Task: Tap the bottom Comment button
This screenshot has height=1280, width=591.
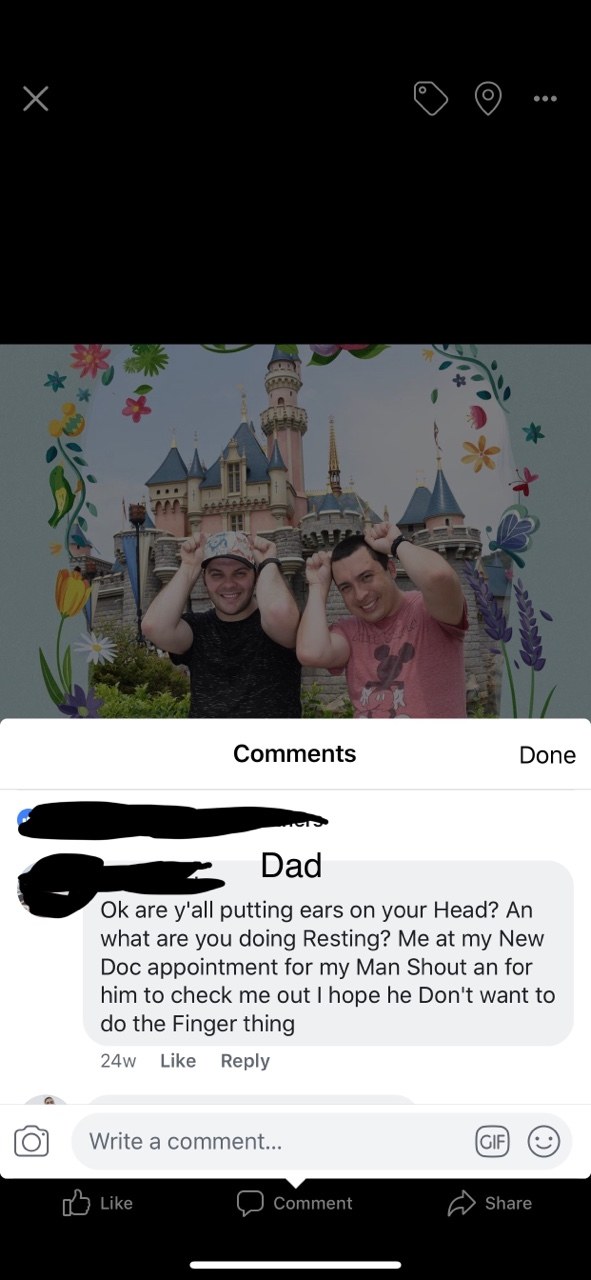Action: tap(295, 1203)
